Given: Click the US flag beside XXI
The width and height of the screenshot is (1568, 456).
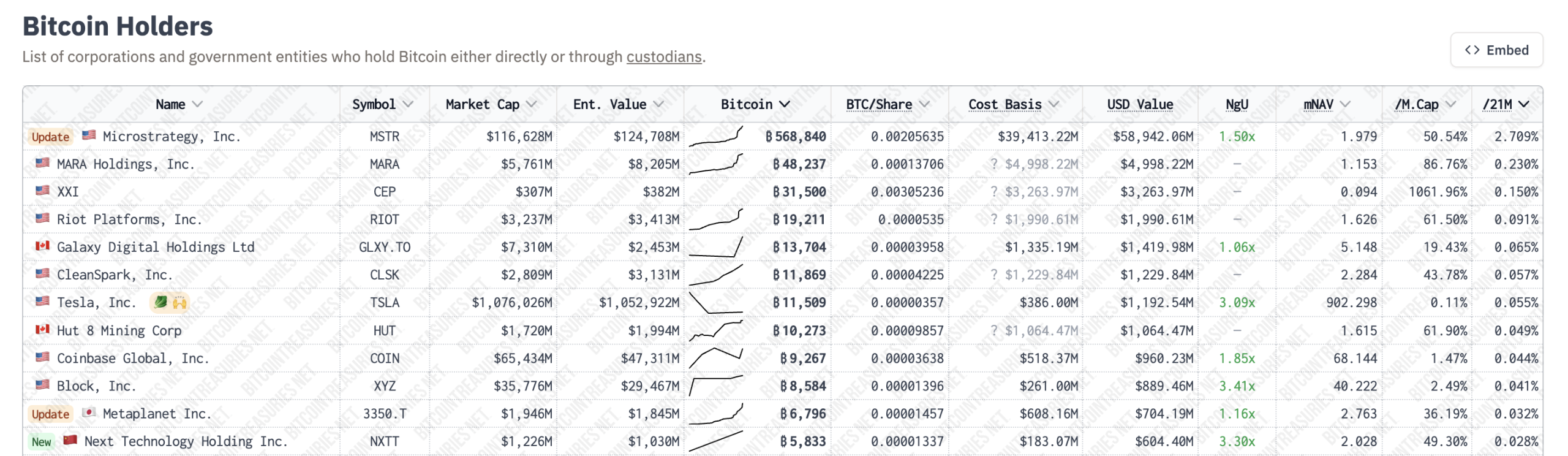Looking at the screenshot, I should [42, 191].
